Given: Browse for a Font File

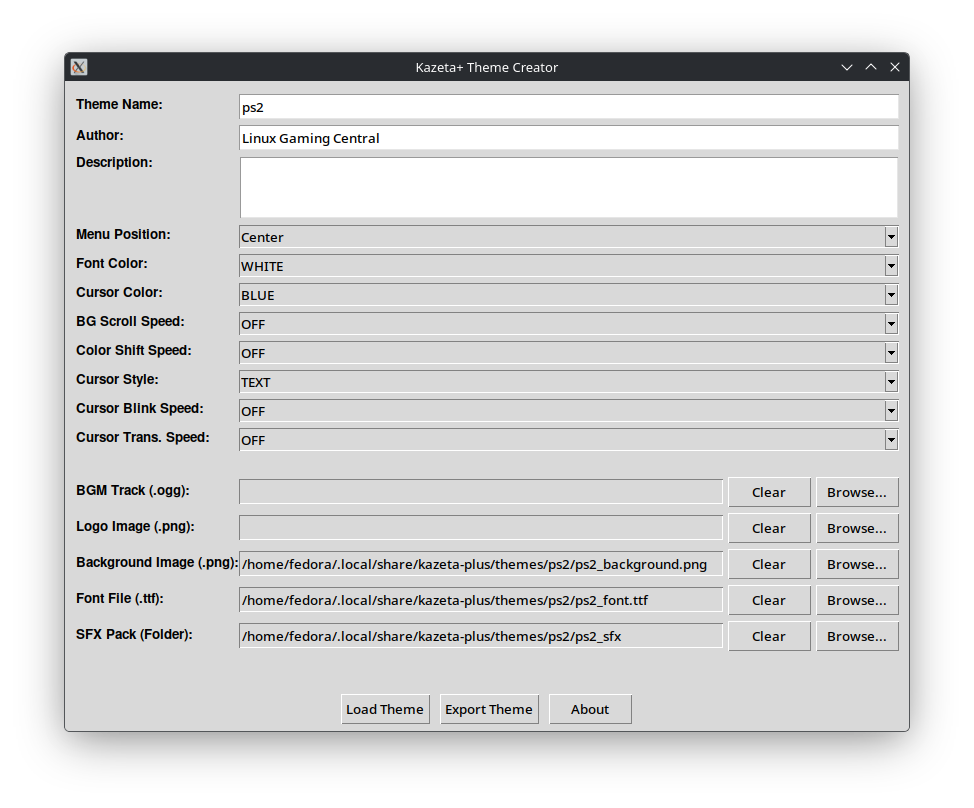Looking at the screenshot, I should coord(857,600).
